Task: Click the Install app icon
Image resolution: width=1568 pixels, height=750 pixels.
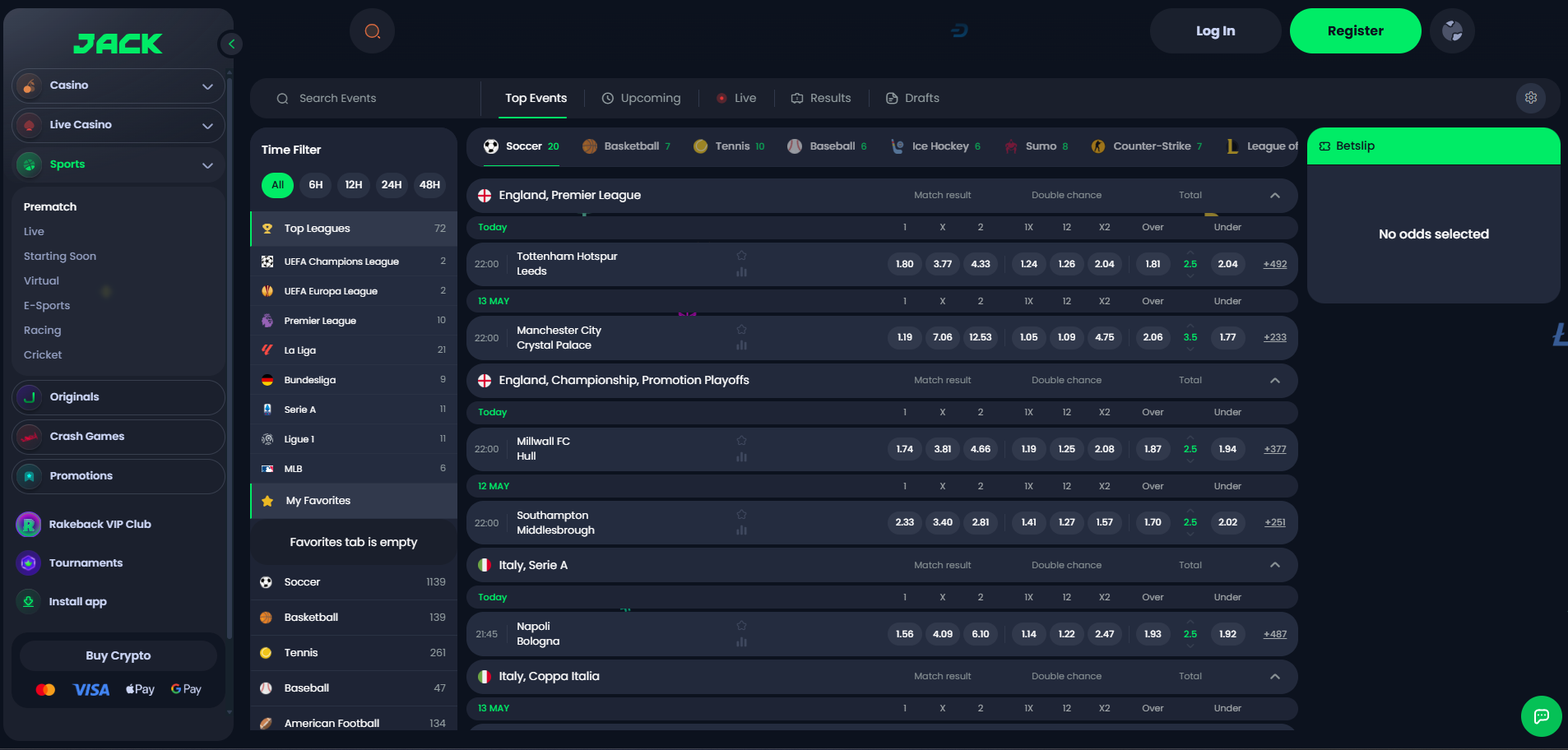Action: coord(29,601)
